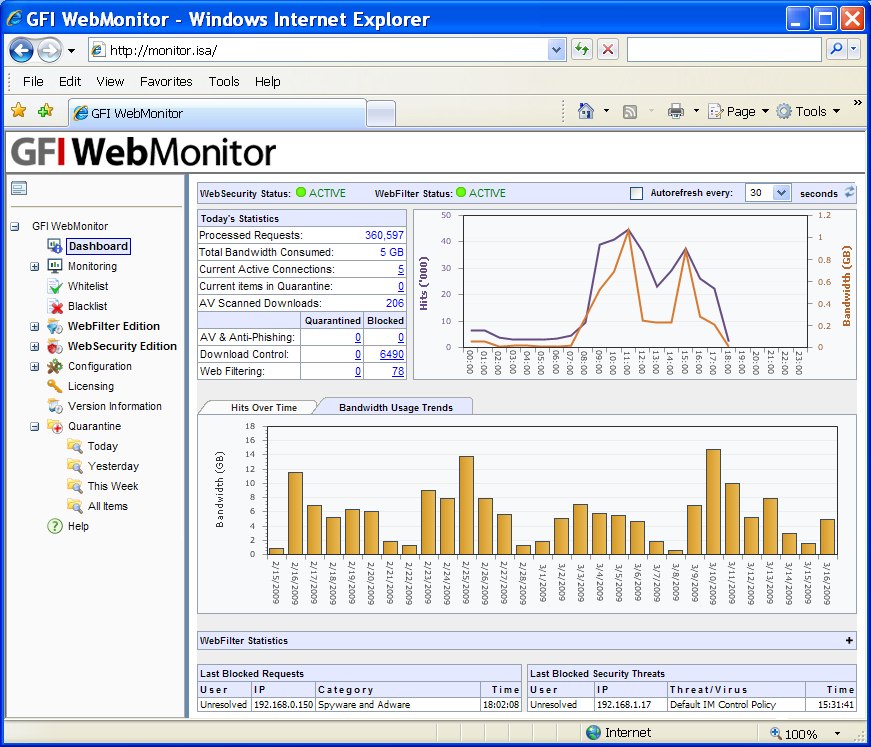Click the 3/10/2009 bandwidth bar
The height and width of the screenshot is (747, 871).
pos(713,502)
